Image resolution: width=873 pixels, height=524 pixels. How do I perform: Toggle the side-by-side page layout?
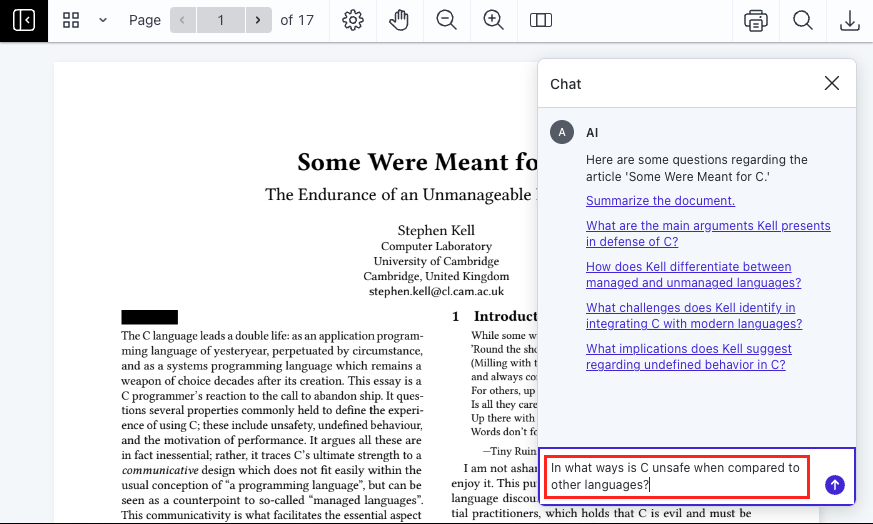tap(541, 20)
